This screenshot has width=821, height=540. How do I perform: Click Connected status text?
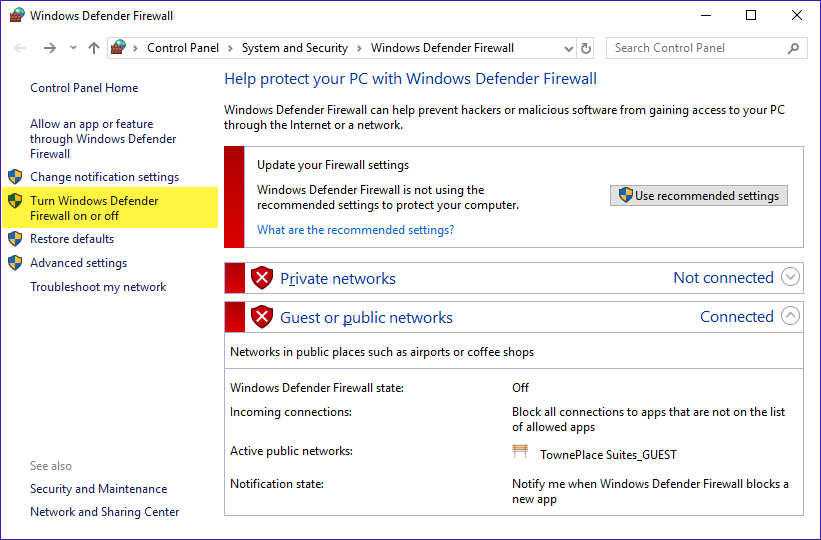737,317
